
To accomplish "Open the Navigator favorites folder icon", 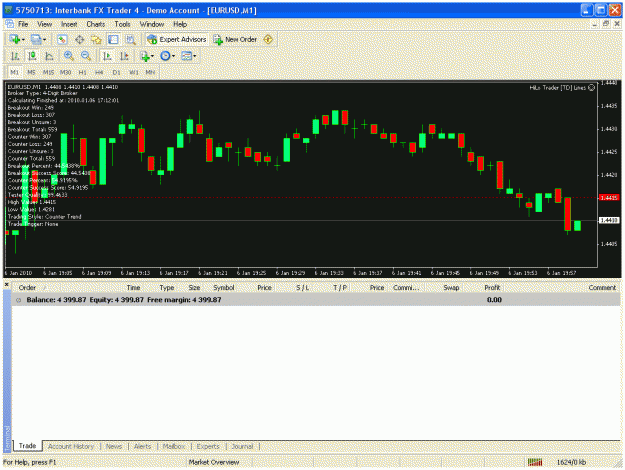I will click(96, 39).
